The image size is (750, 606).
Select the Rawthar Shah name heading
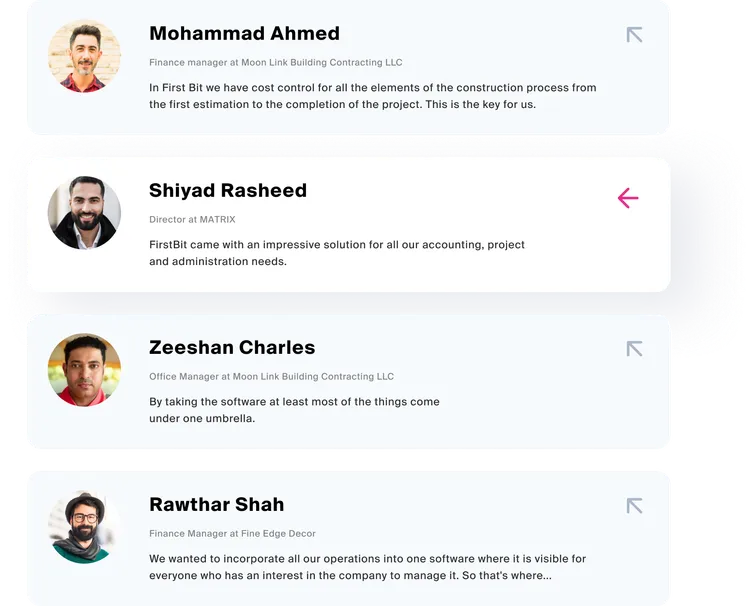[217, 504]
